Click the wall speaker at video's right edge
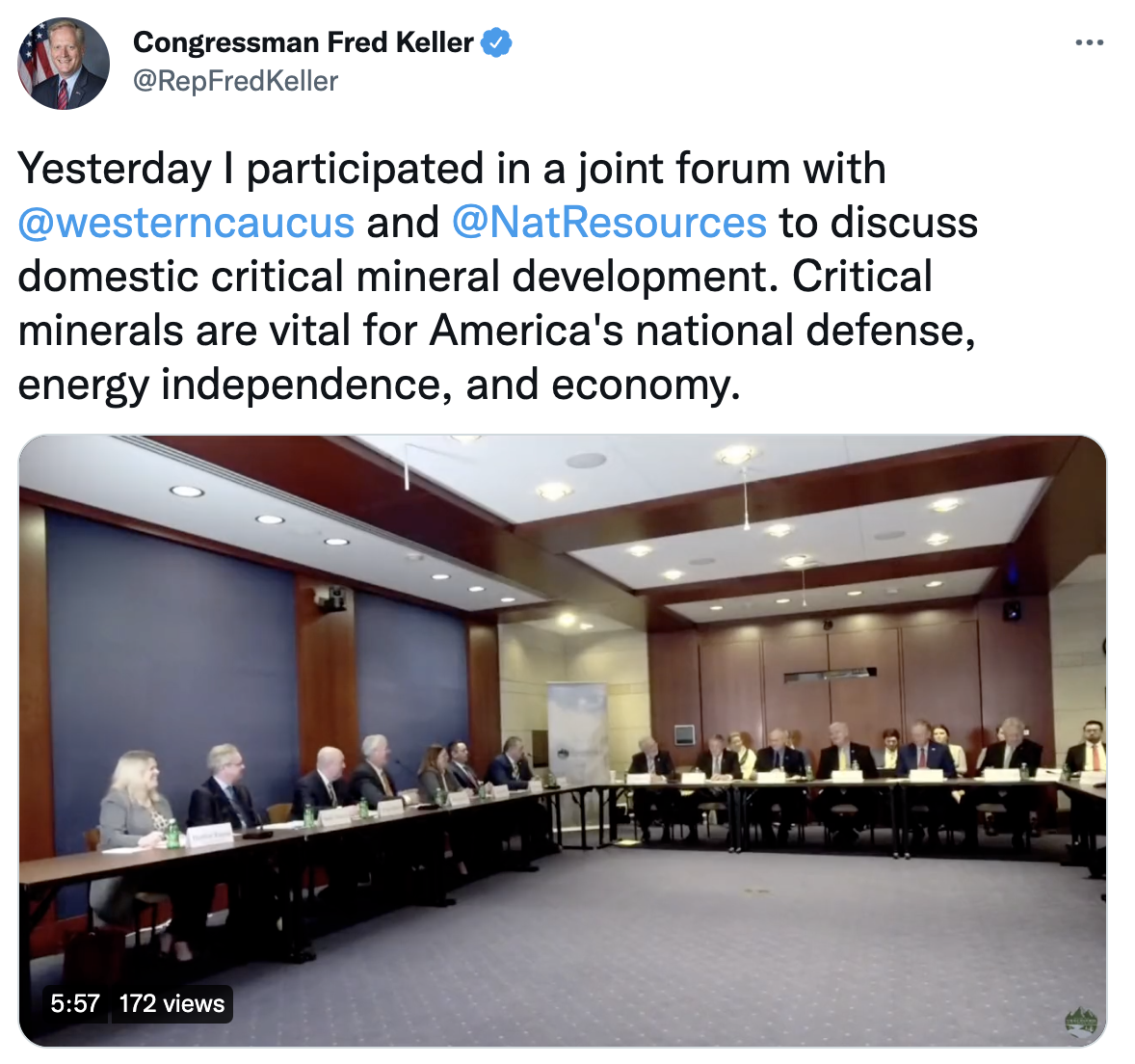The height and width of the screenshot is (1064, 1135). click(x=1012, y=610)
